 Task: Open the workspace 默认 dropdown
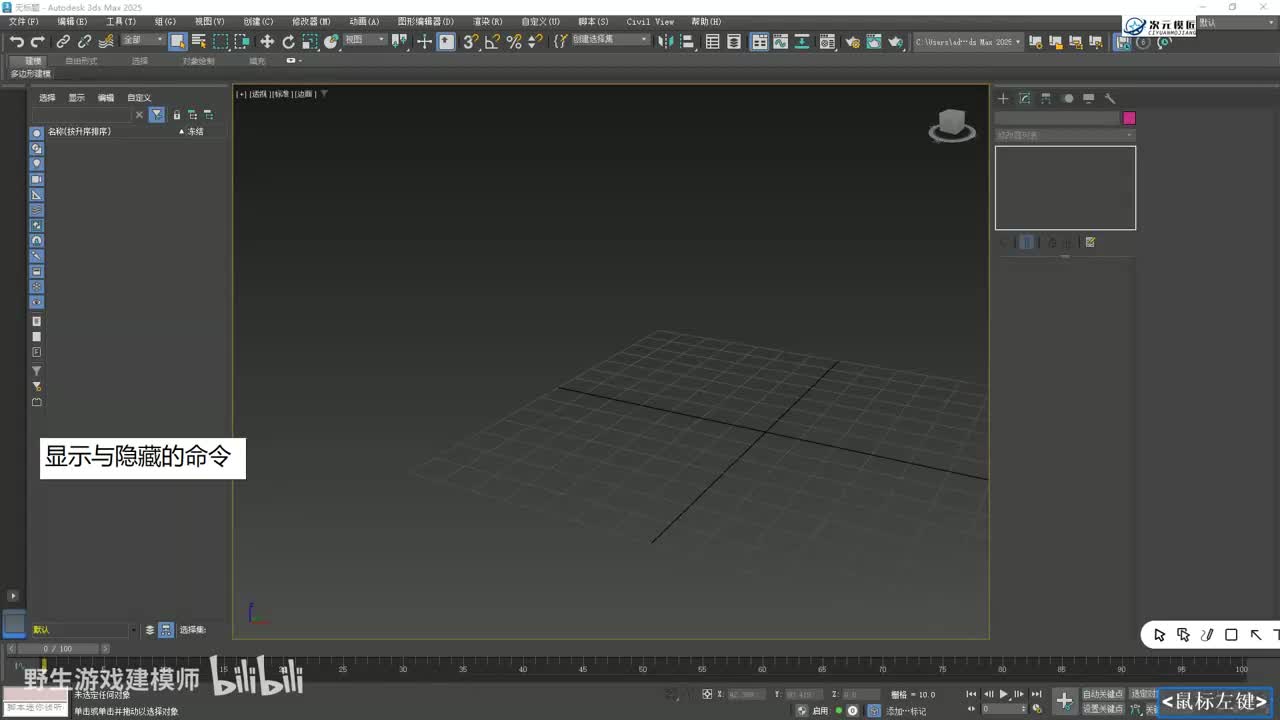[1238, 23]
